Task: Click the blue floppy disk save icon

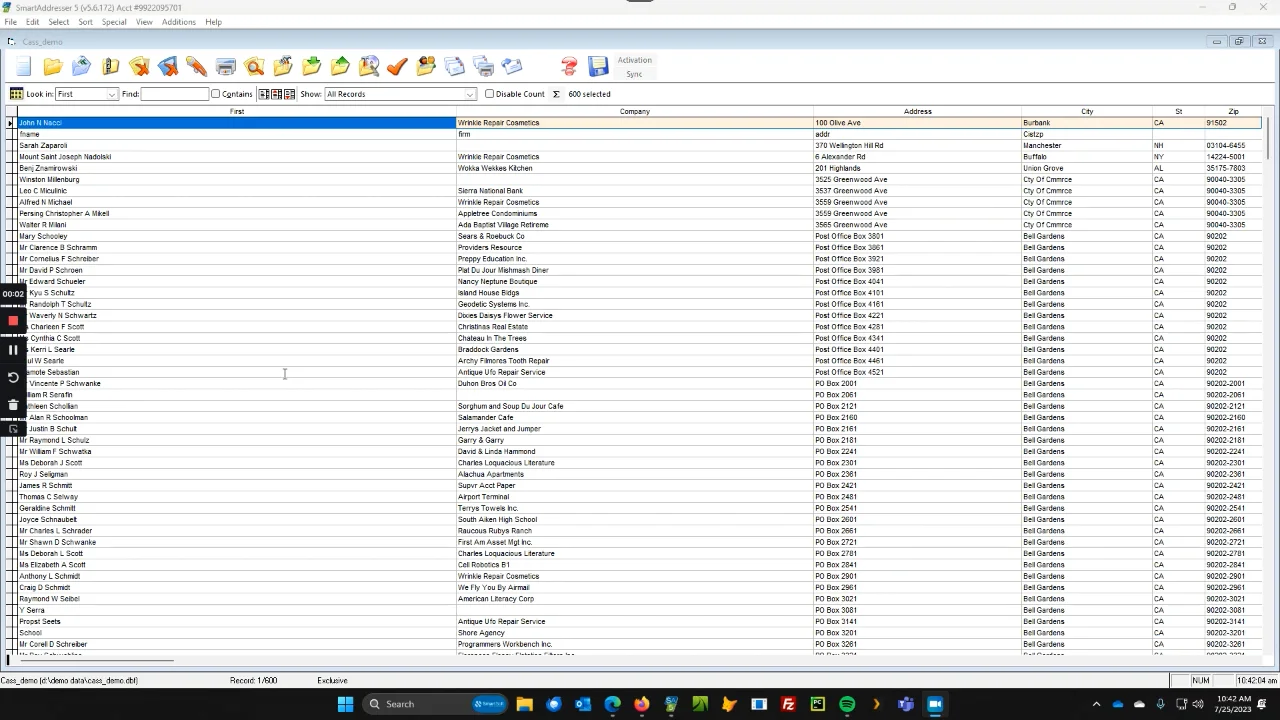Action: (x=598, y=67)
